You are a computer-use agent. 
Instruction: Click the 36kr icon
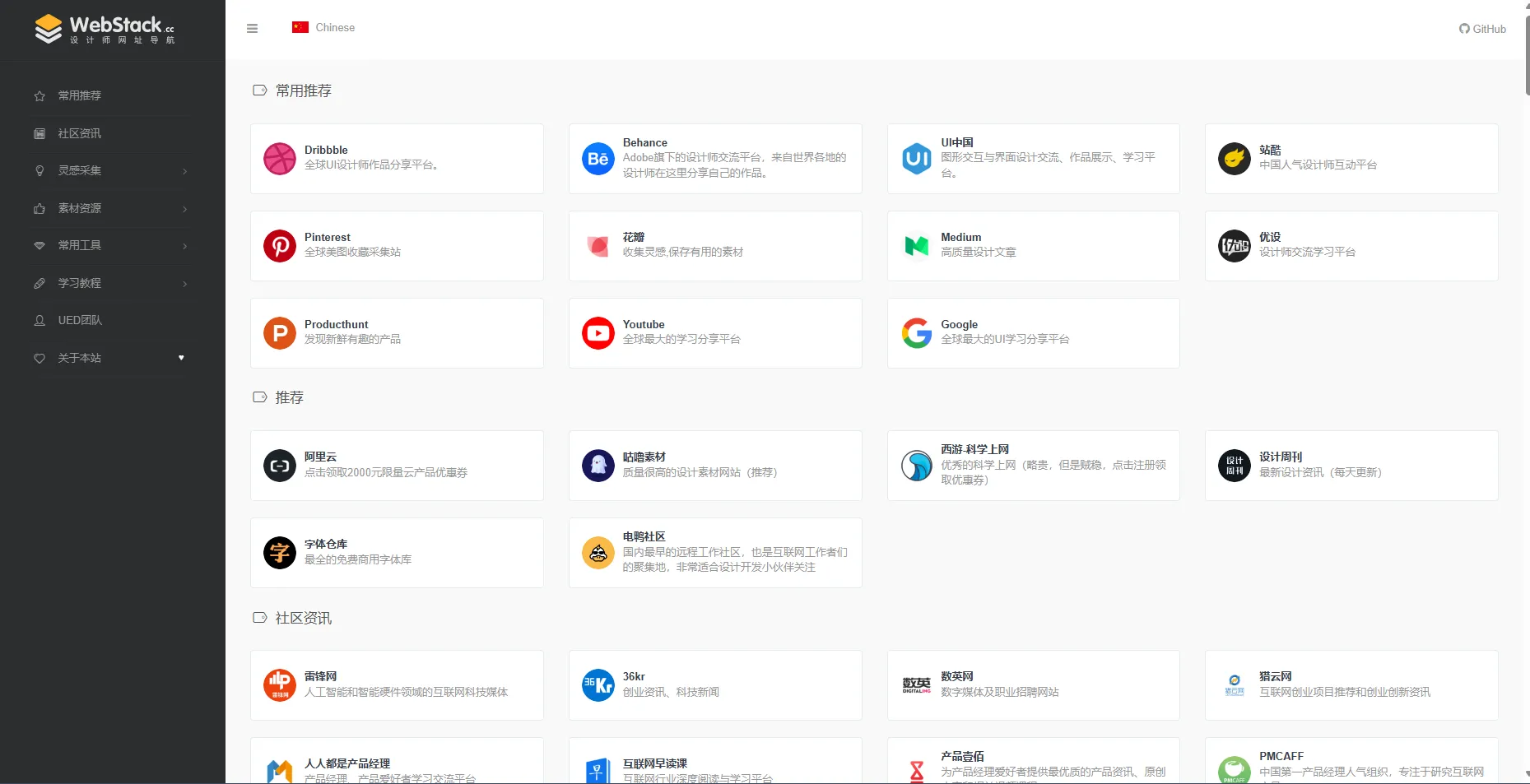pos(598,685)
